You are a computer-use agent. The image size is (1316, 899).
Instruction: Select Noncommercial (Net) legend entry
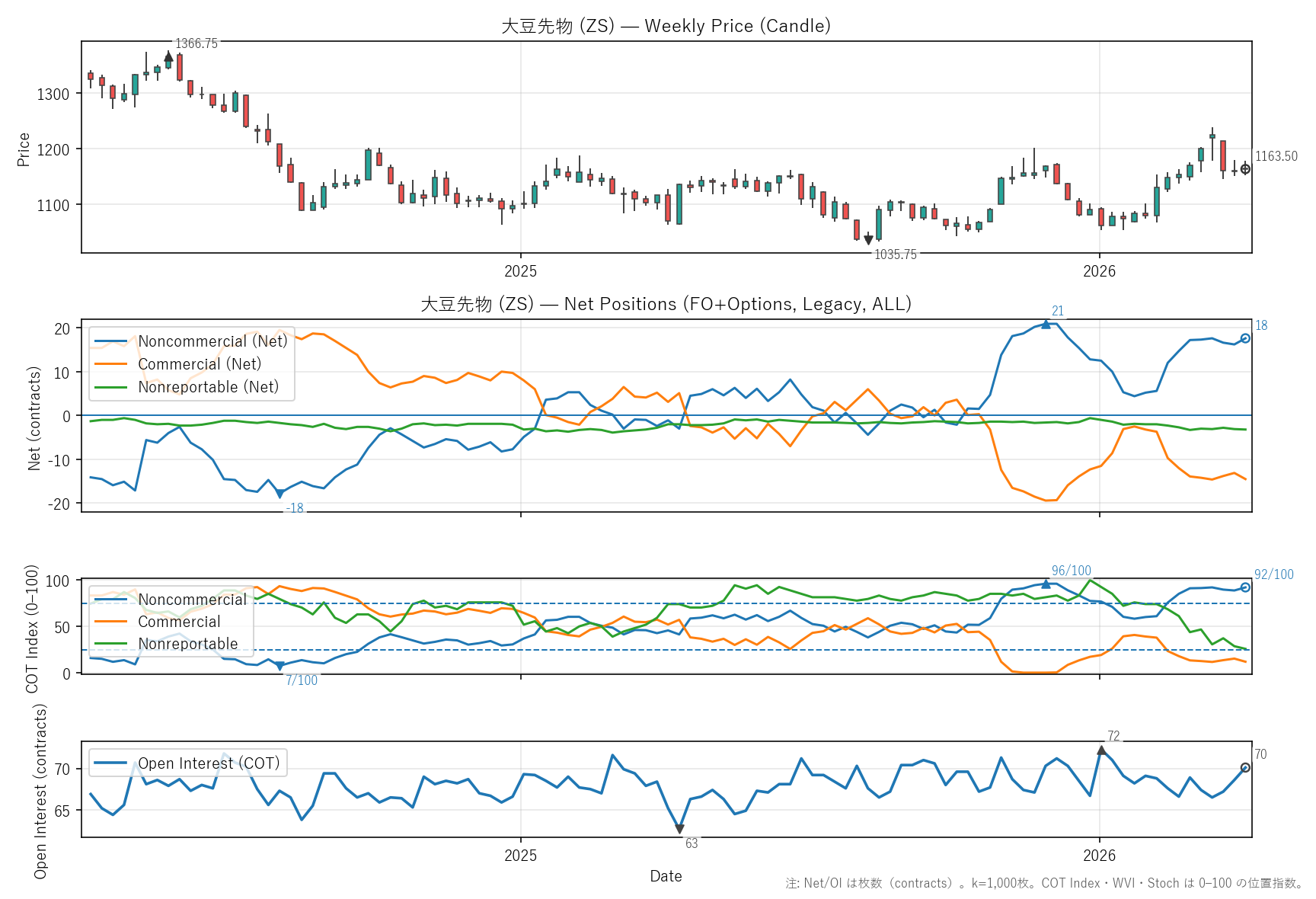point(212,341)
